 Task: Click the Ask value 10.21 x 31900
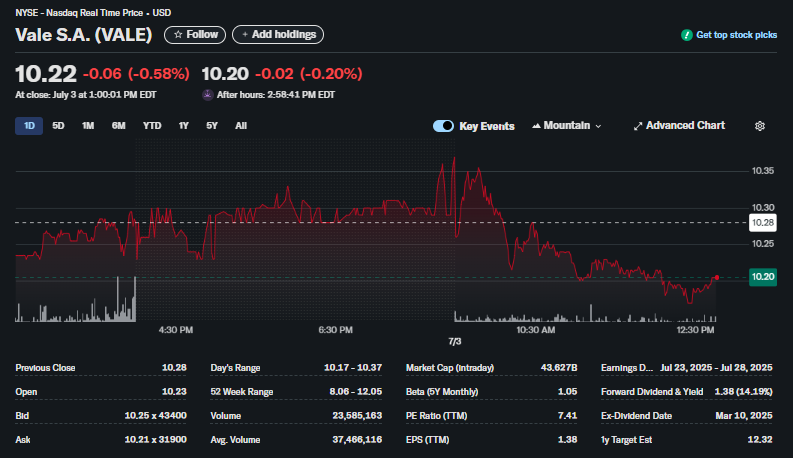click(x=155, y=440)
